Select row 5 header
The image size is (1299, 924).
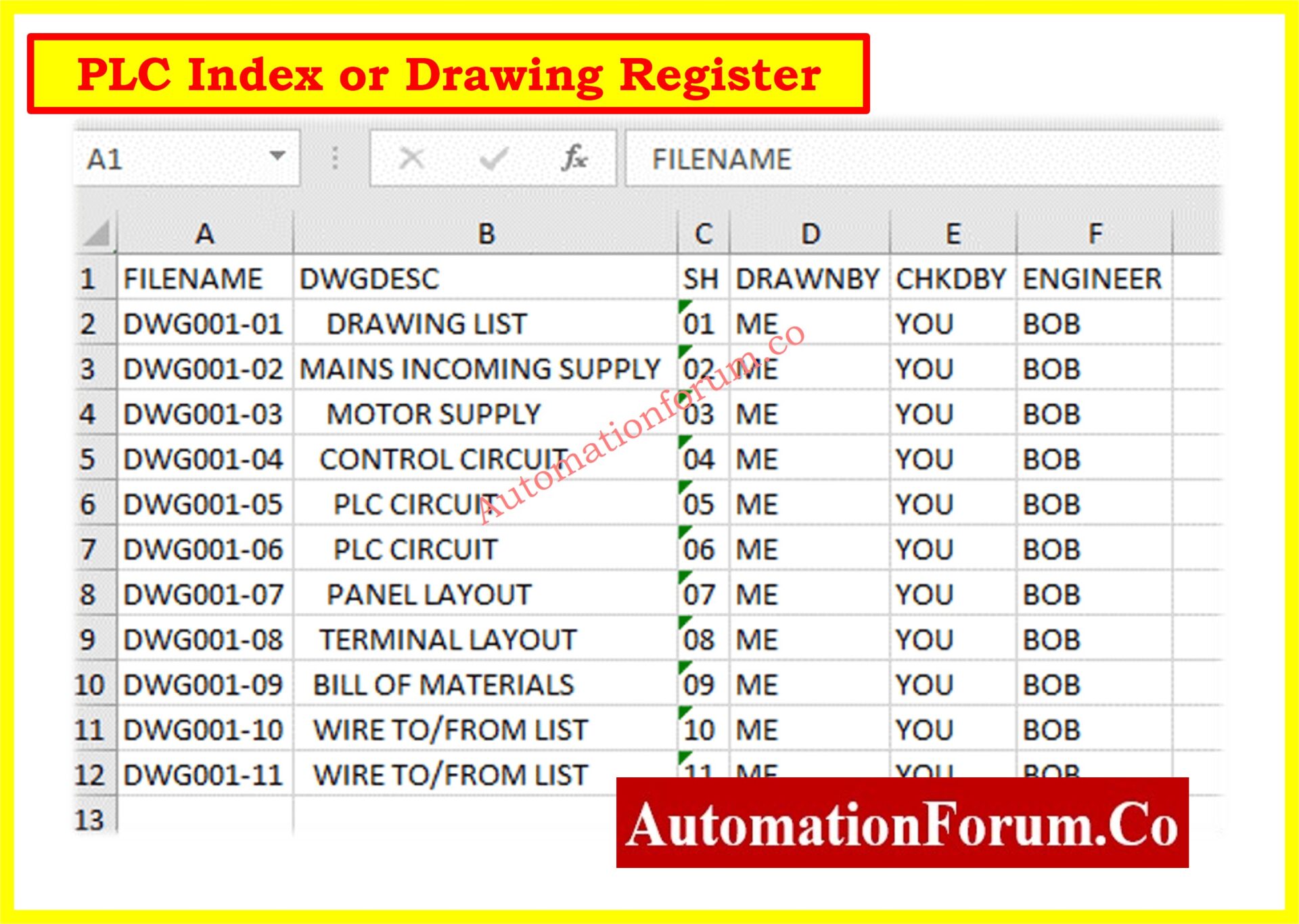click(x=88, y=459)
